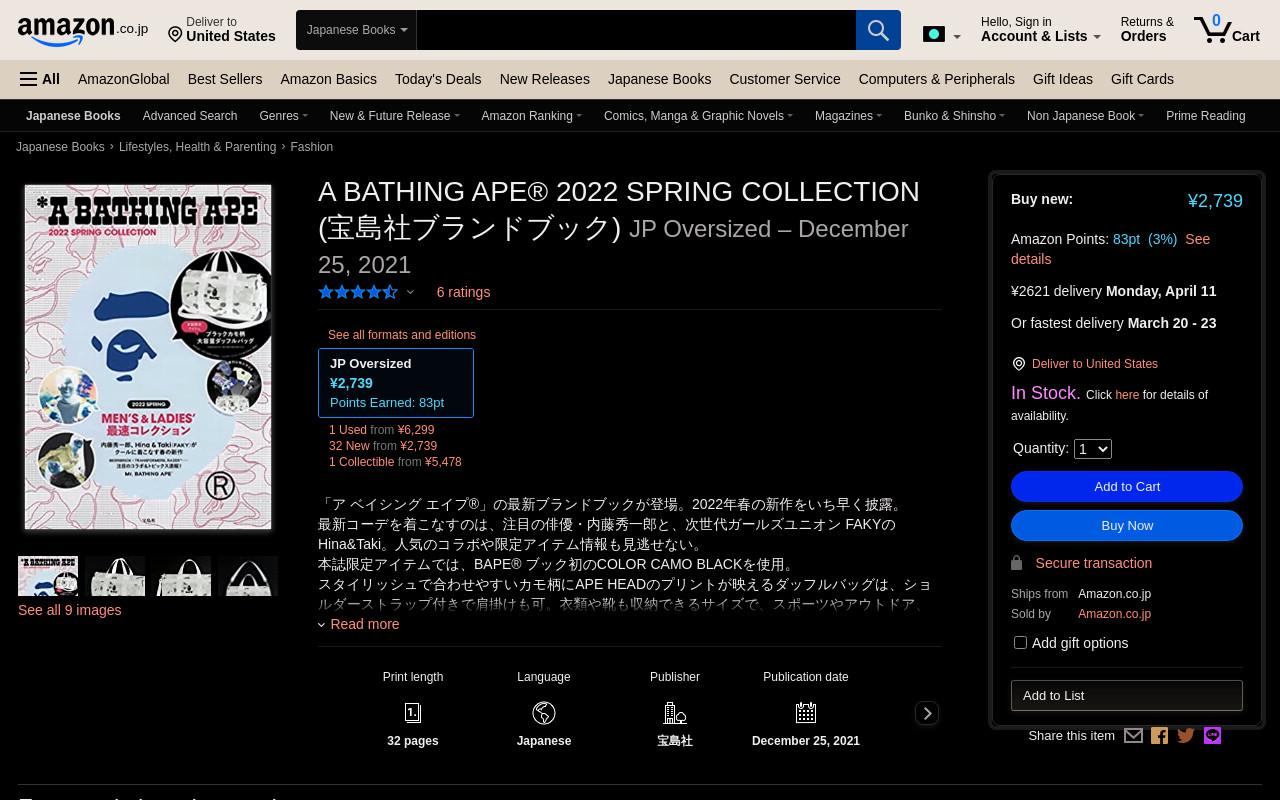Screen dimensions: 1280x800
Task: Open the 6 ratings link
Action: 463,292
